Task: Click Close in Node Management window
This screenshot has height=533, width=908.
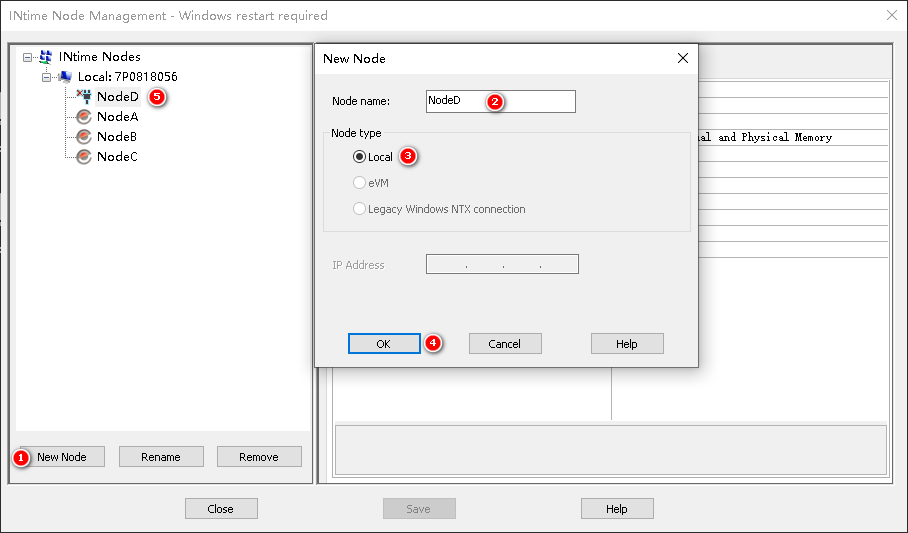Action: pyautogui.click(x=221, y=509)
